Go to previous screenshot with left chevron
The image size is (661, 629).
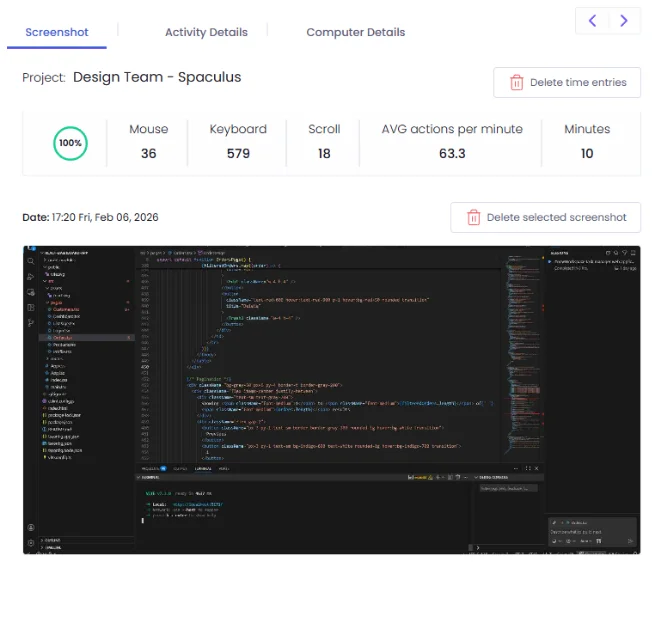[592, 21]
